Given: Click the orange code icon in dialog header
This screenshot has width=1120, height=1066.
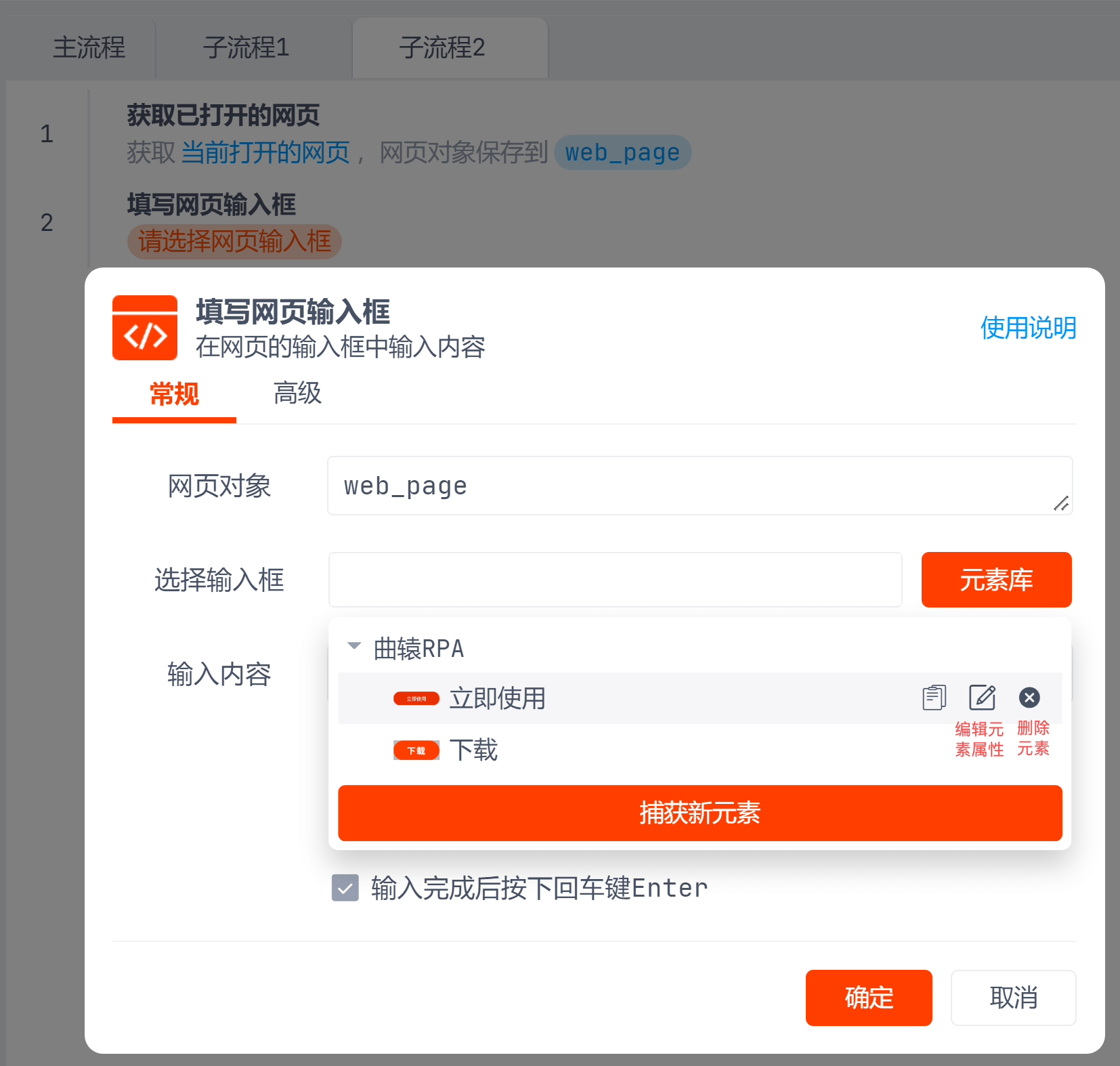Looking at the screenshot, I should click(x=145, y=328).
